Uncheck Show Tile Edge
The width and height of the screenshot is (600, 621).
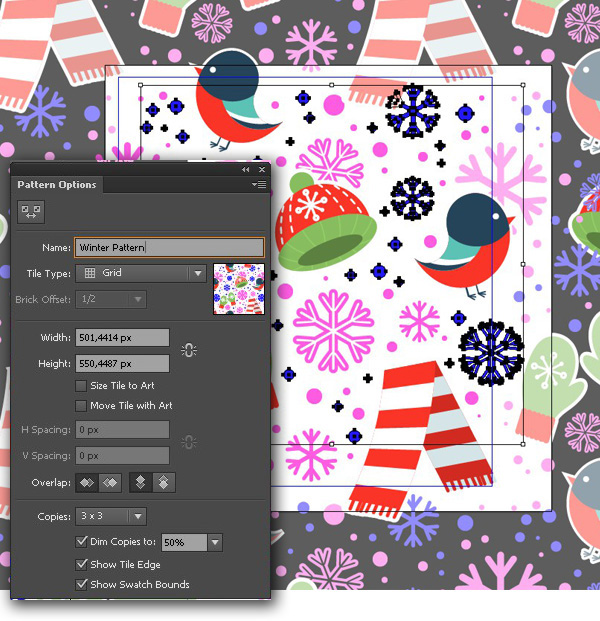click(x=82, y=565)
